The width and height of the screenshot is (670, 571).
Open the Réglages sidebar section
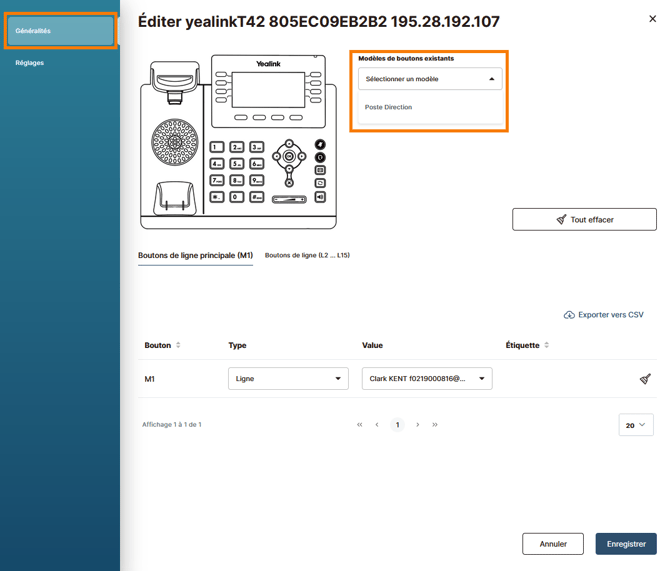click(x=29, y=63)
